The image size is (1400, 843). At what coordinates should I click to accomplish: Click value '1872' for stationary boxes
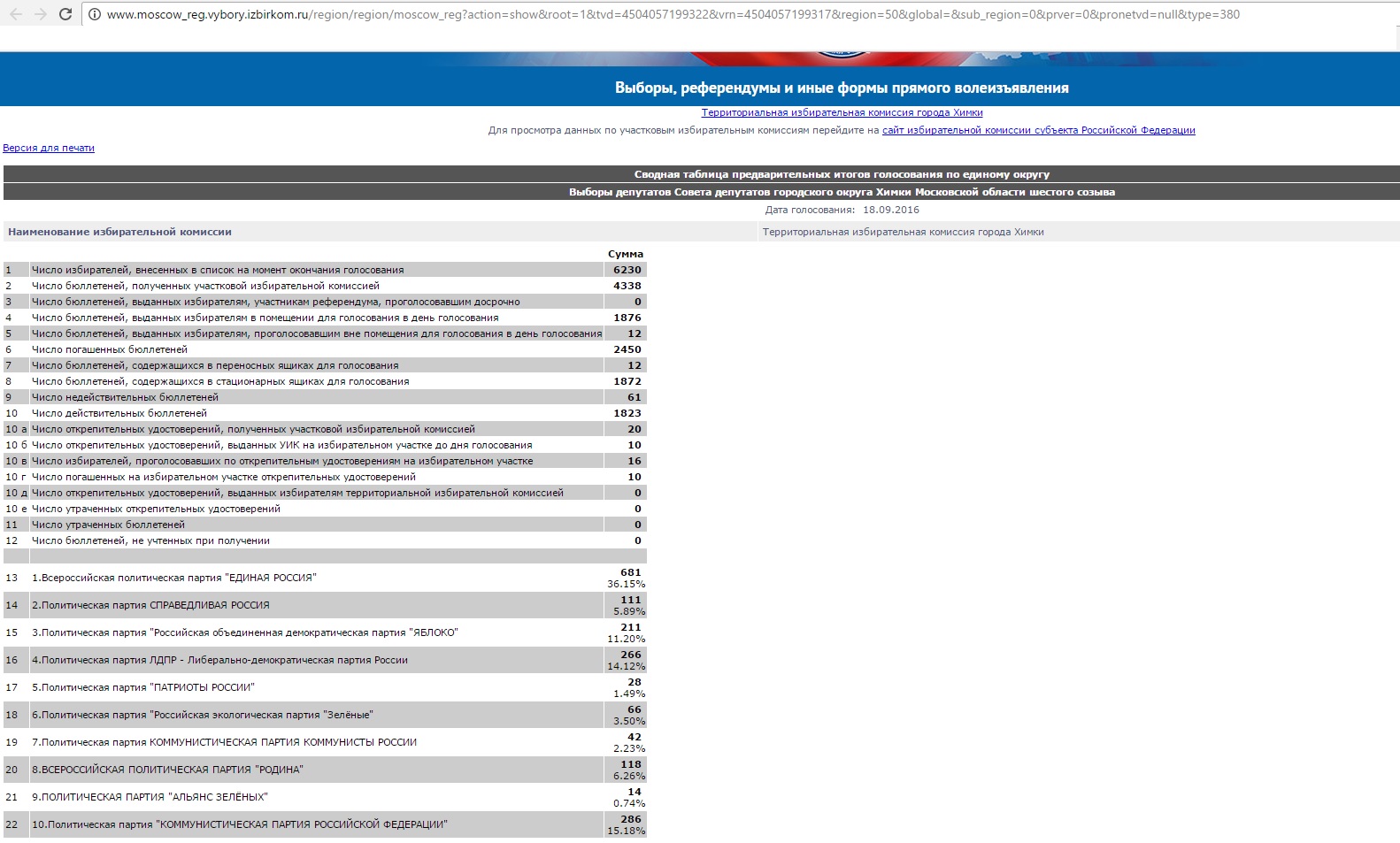627,381
